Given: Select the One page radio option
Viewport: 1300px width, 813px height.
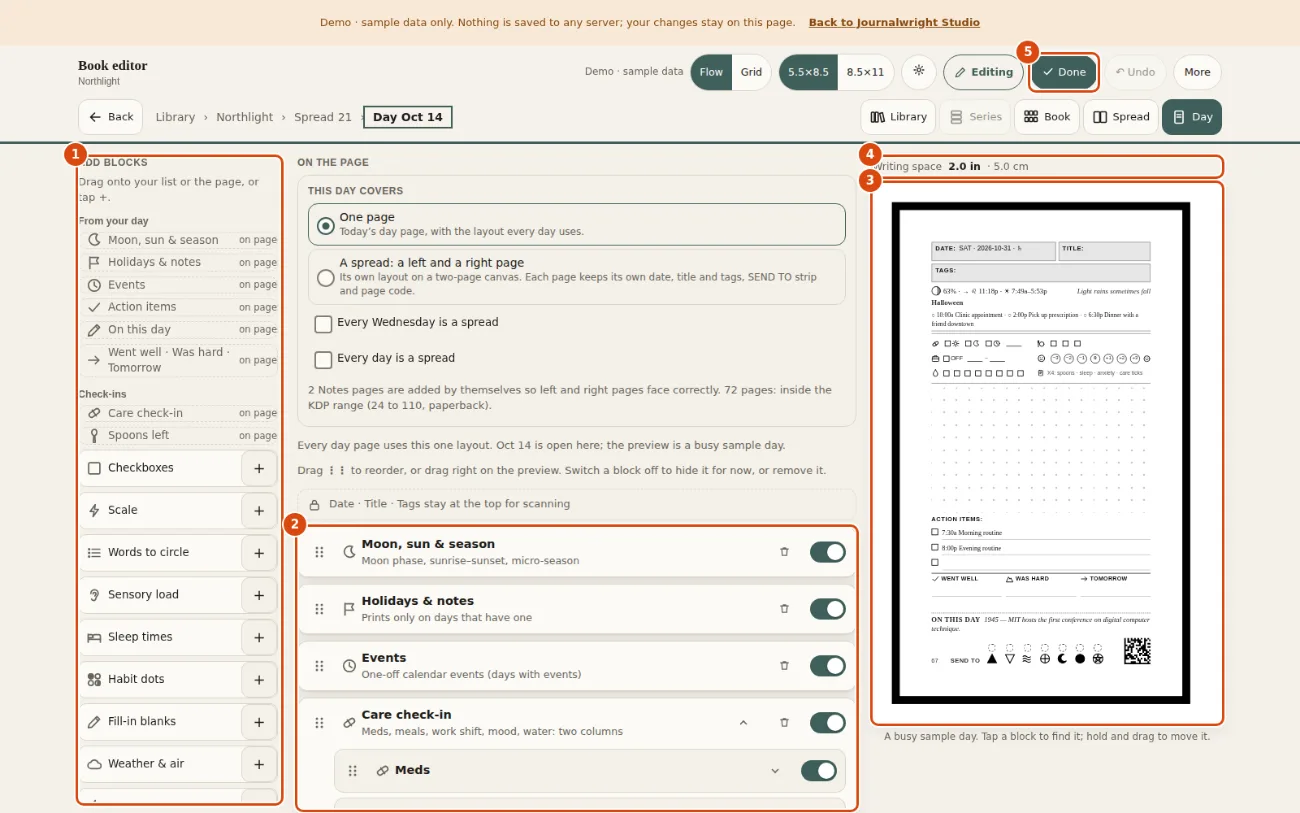Looking at the screenshot, I should click(325, 226).
